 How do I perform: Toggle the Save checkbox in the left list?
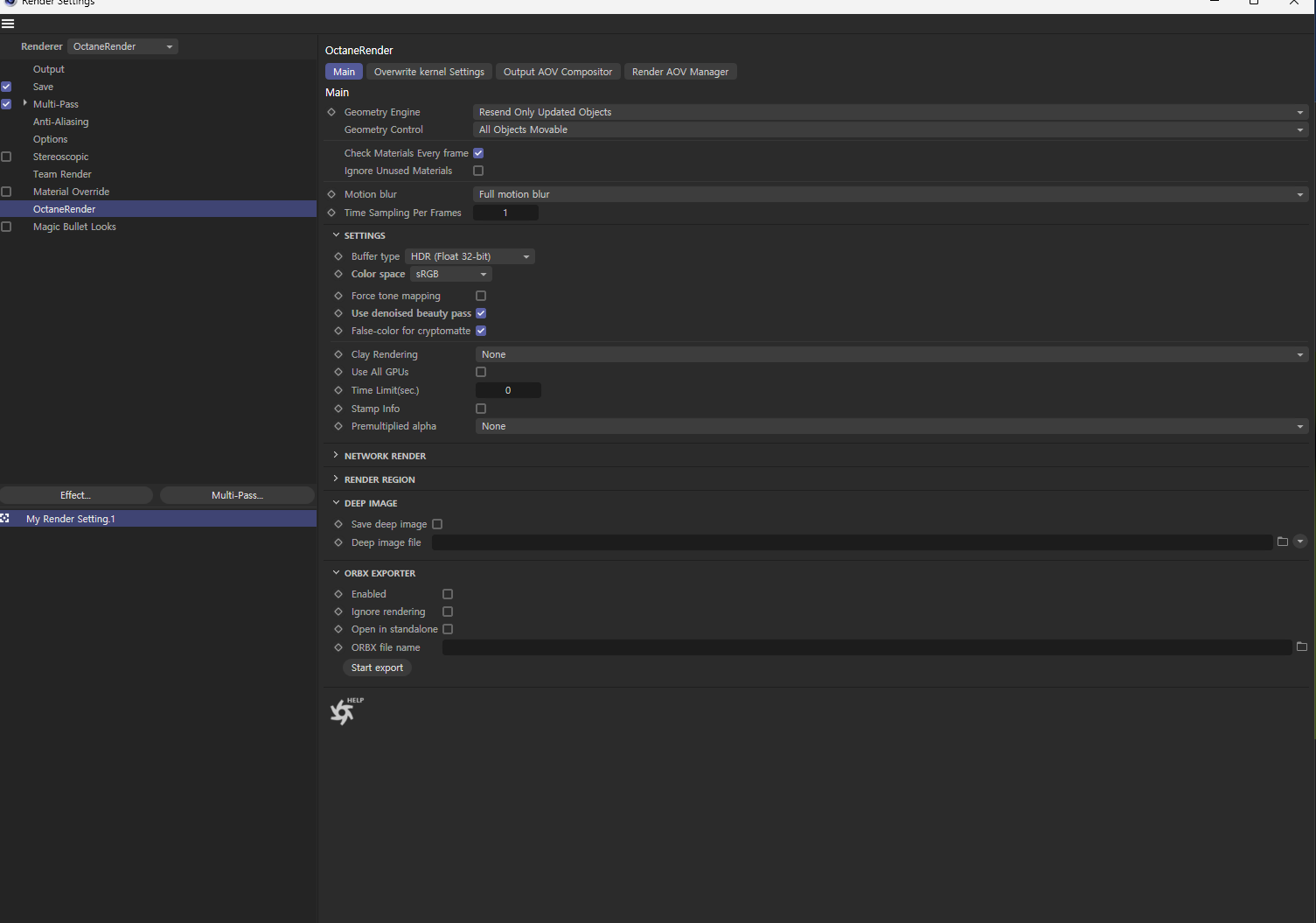pos(6,87)
